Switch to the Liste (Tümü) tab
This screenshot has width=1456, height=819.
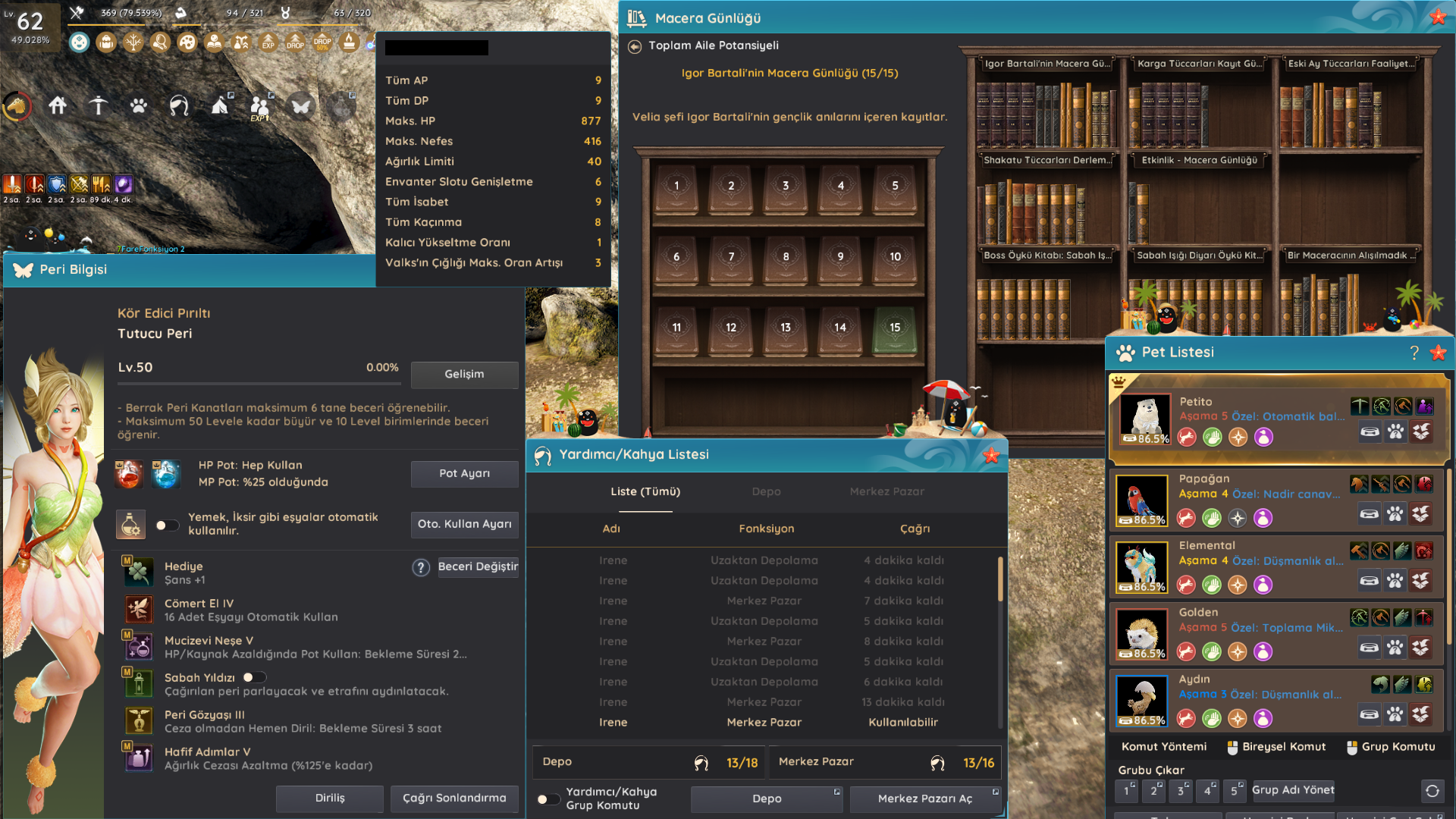645,492
